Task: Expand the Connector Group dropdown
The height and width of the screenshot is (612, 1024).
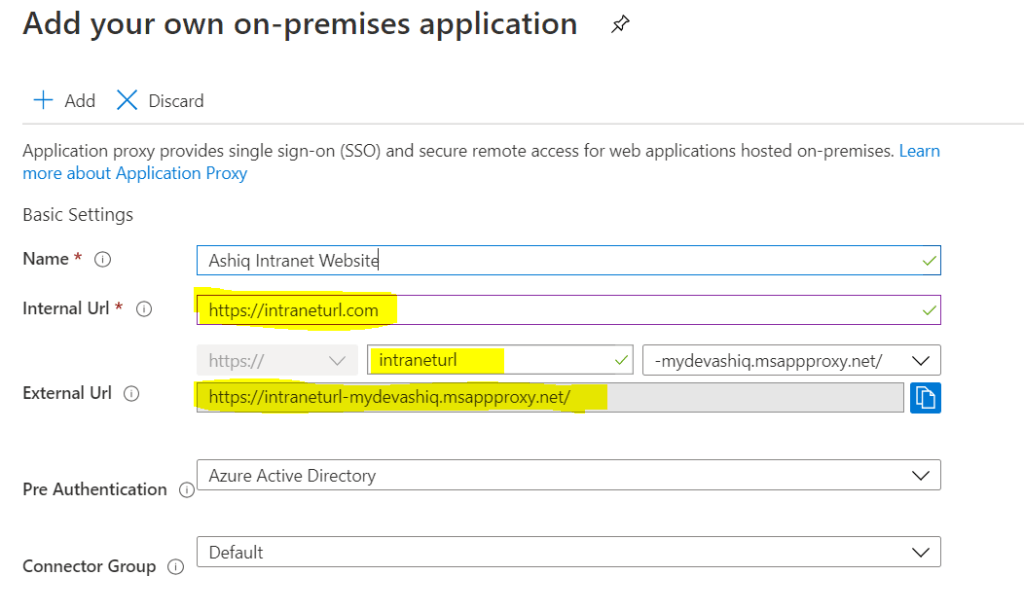Action: point(568,552)
